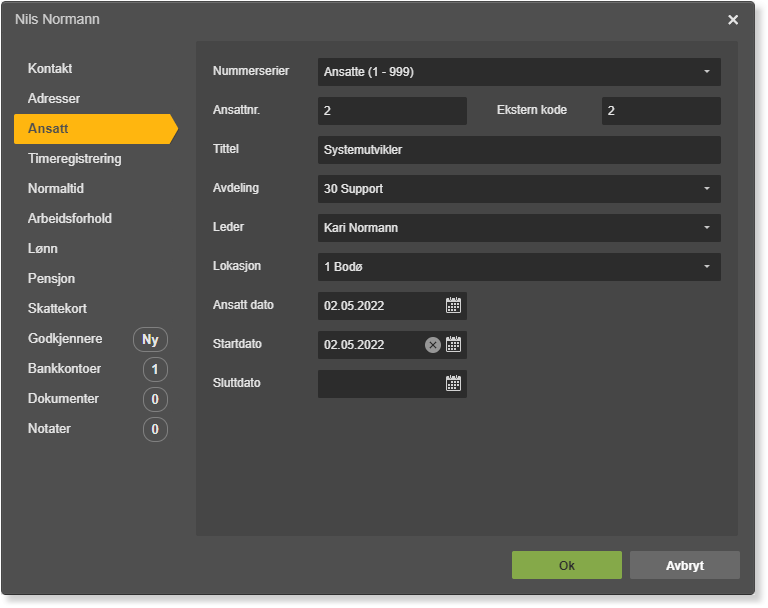Click the count badge next to Dokumenter

tap(155, 399)
